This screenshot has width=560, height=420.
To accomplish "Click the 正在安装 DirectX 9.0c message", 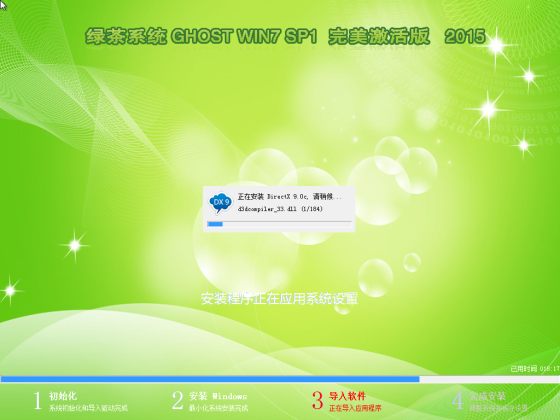I will [x=289, y=196].
